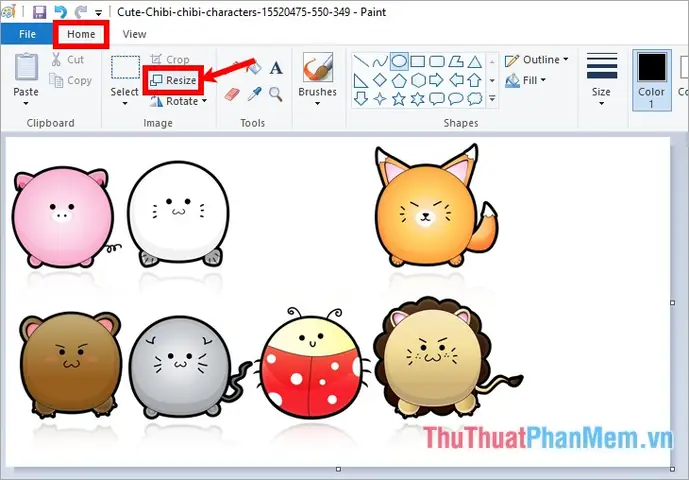Viewport: 689px width, 480px height.
Task: Click the Save icon in the title bar
Action: [x=40, y=11]
